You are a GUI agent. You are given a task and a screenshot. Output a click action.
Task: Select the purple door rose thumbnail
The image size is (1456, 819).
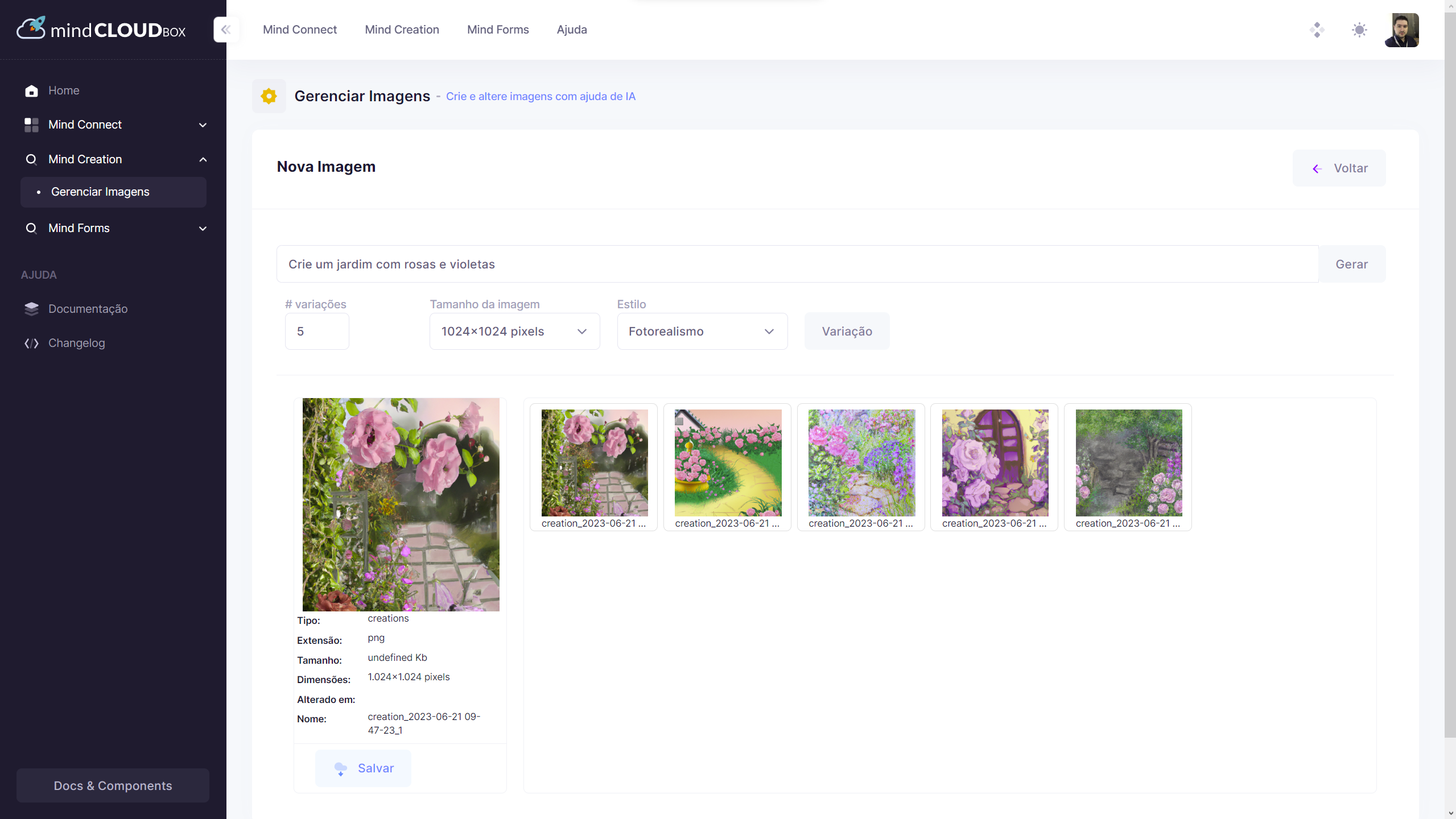(995, 463)
